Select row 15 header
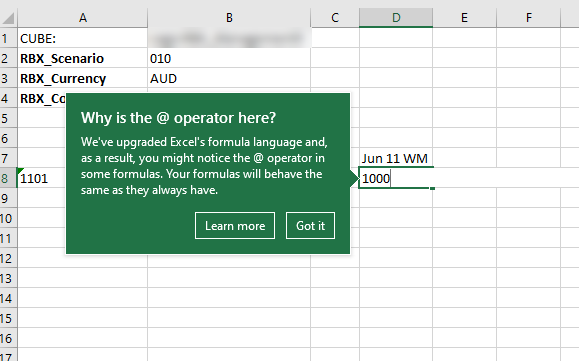Screen dimensions: 579x361 (x=8, y=318)
